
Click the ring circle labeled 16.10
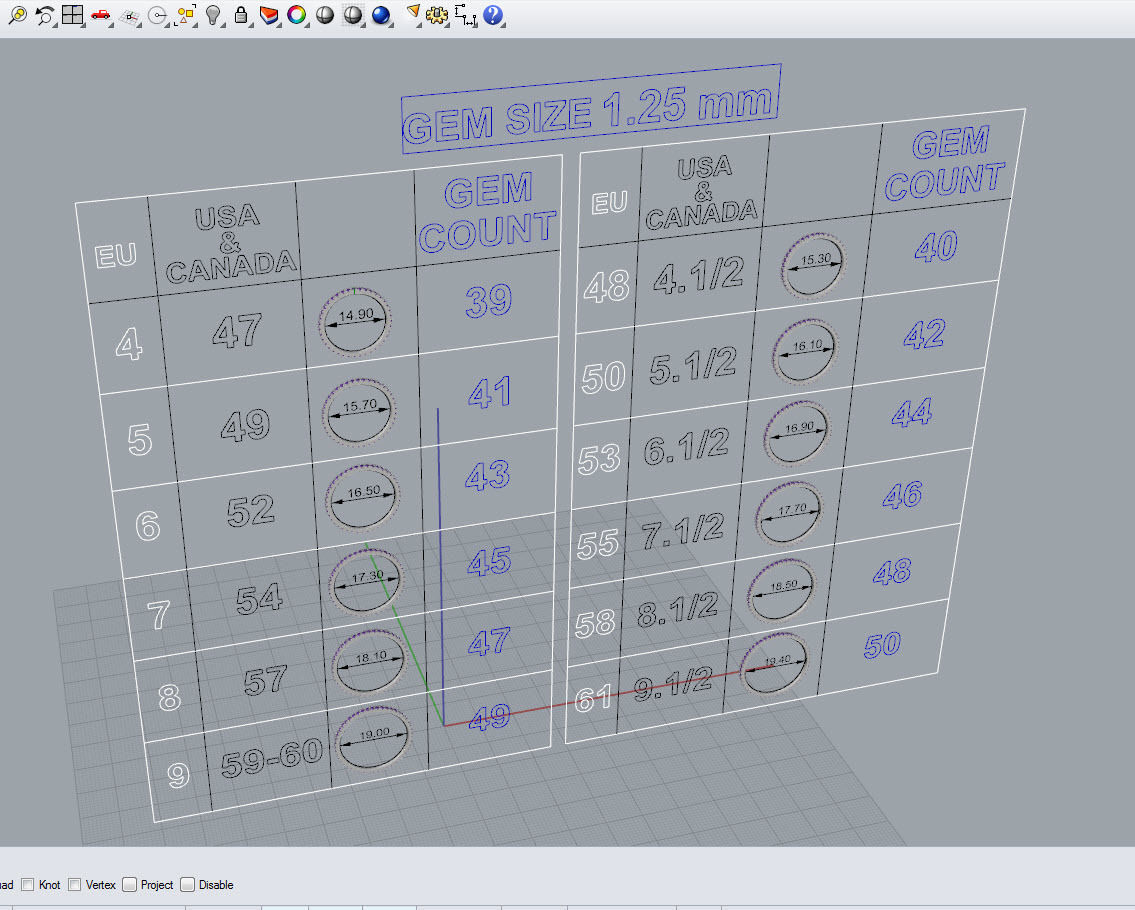[805, 352]
